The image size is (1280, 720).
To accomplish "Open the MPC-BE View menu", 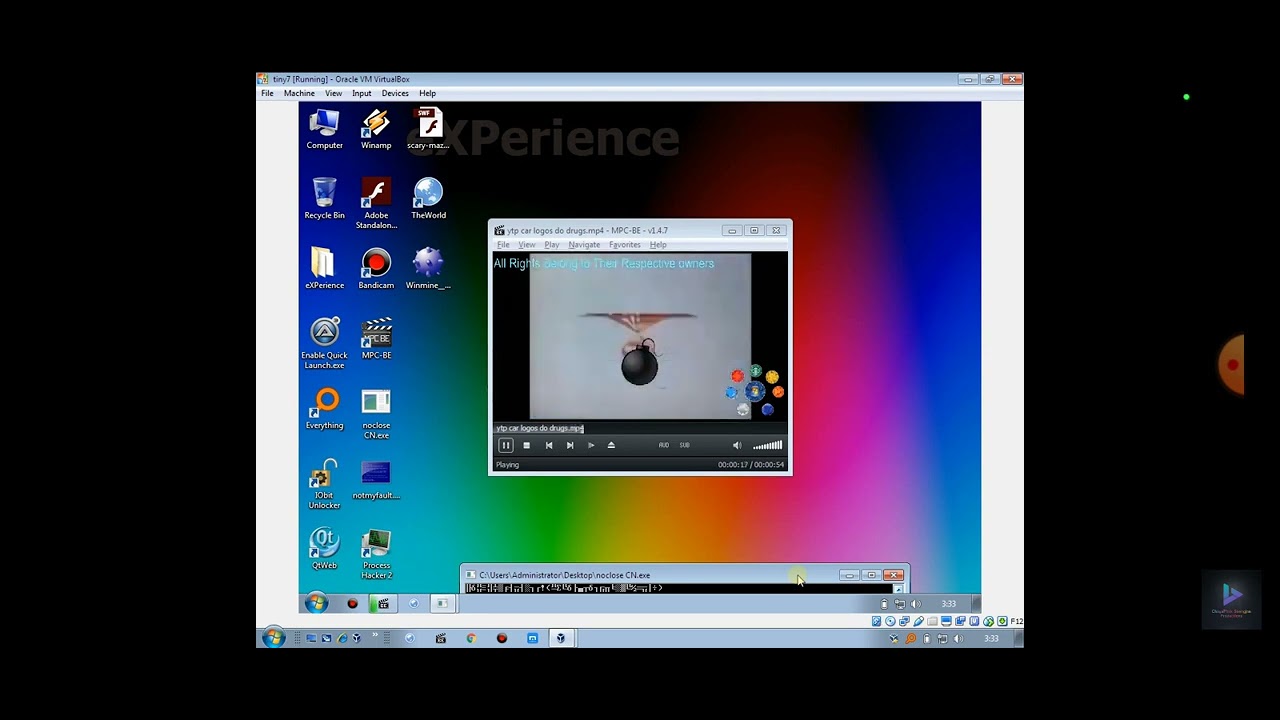I will (527, 245).
